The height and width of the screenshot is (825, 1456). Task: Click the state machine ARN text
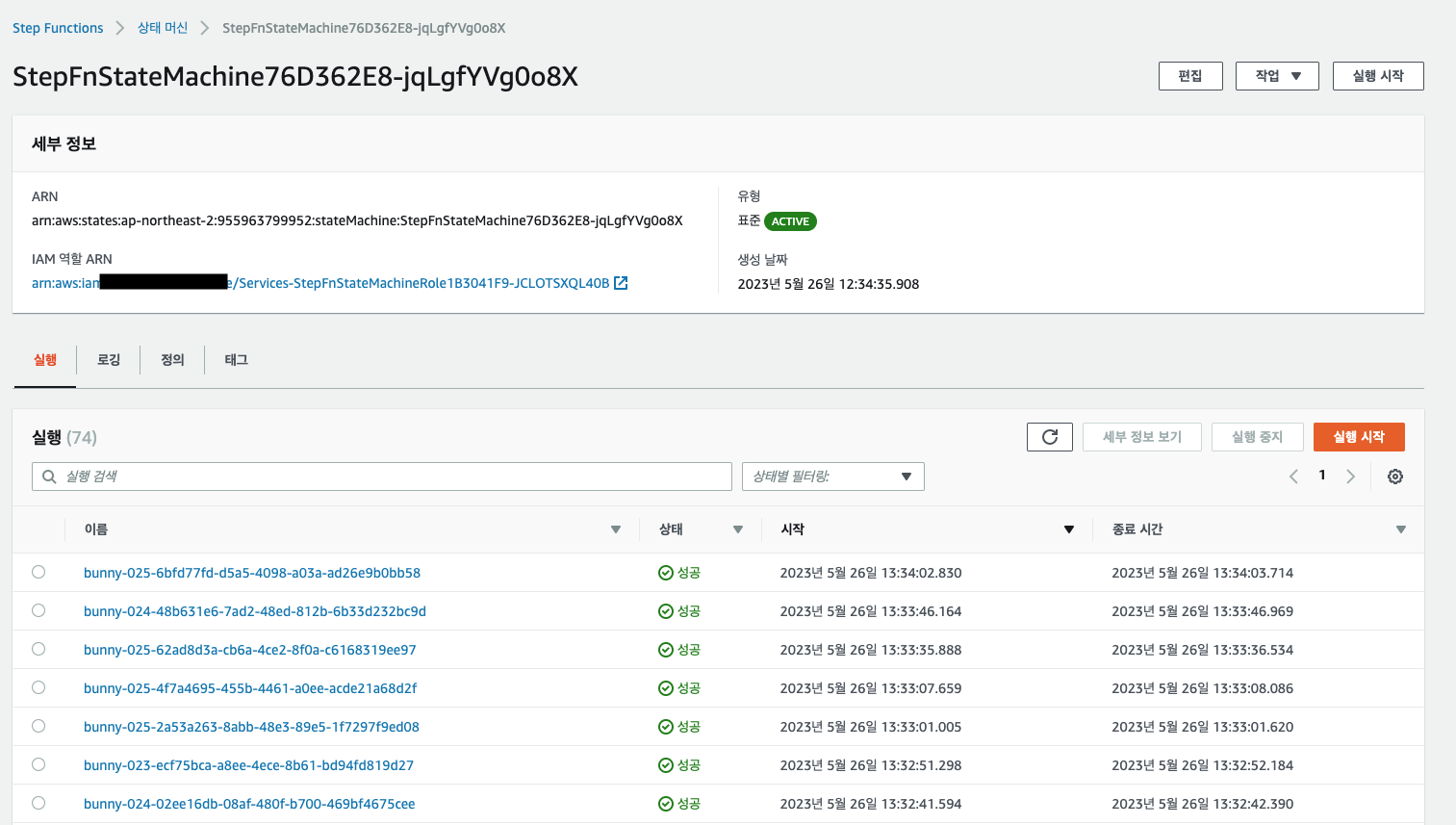coord(357,220)
